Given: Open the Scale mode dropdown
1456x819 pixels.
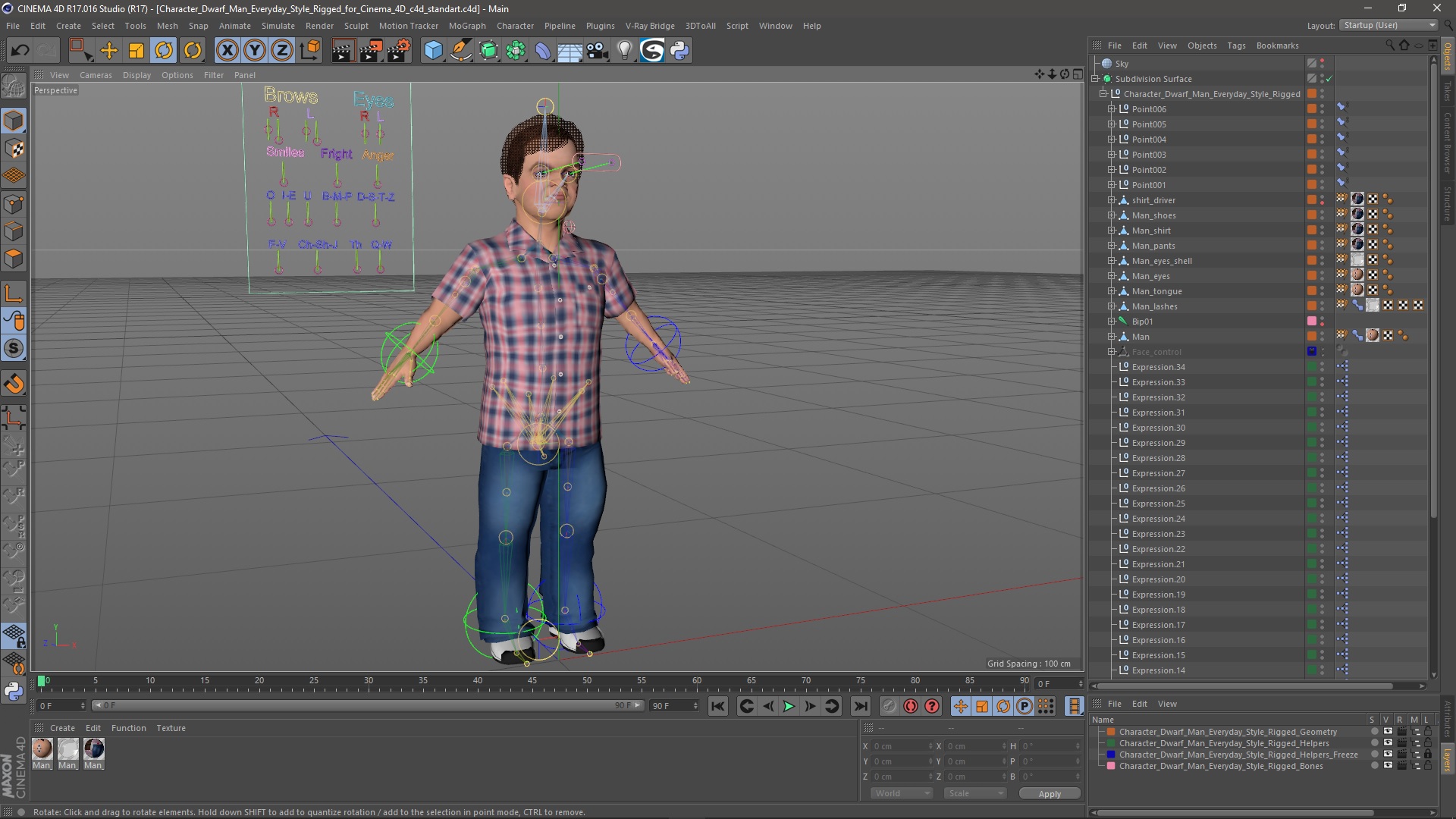Looking at the screenshot, I should (x=974, y=793).
